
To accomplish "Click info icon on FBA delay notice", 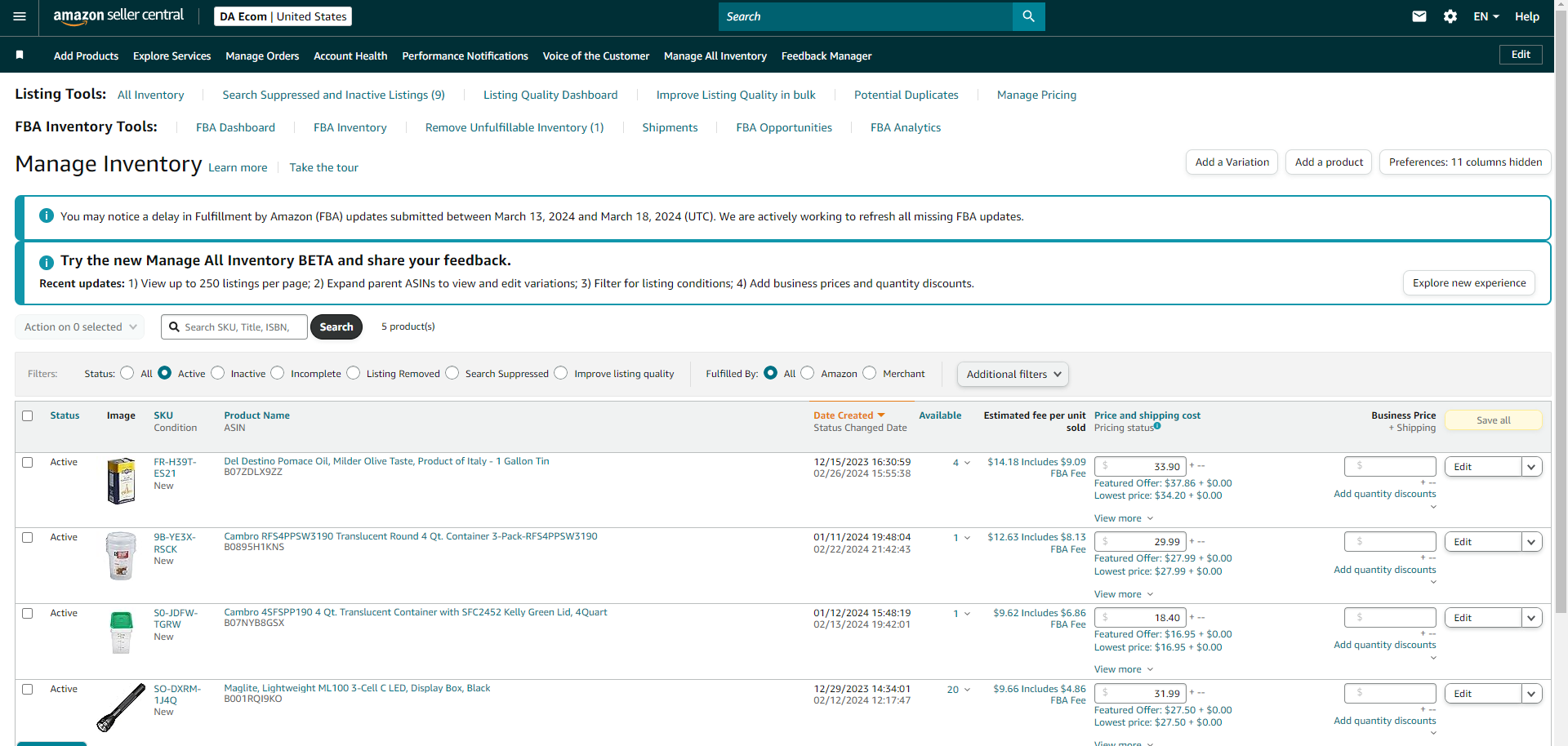I will [x=47, y=215].
